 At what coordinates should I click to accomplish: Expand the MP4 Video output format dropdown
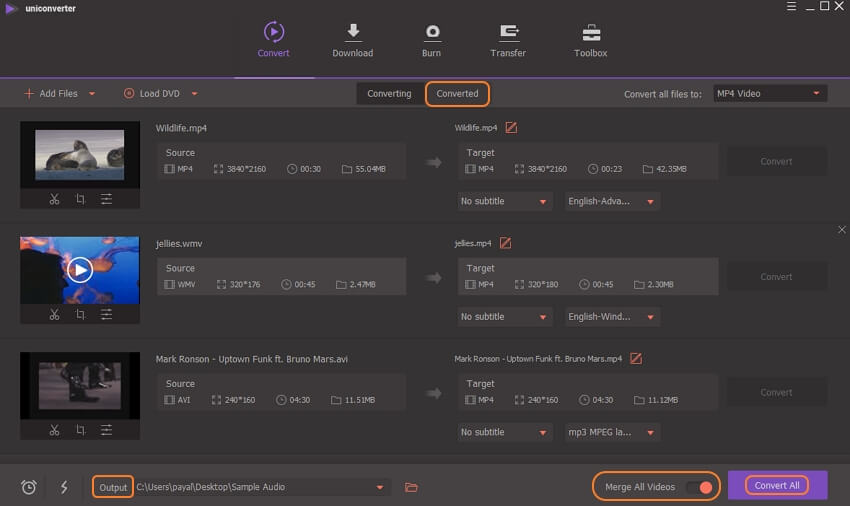pyautogui.click(x=769, y=93)
